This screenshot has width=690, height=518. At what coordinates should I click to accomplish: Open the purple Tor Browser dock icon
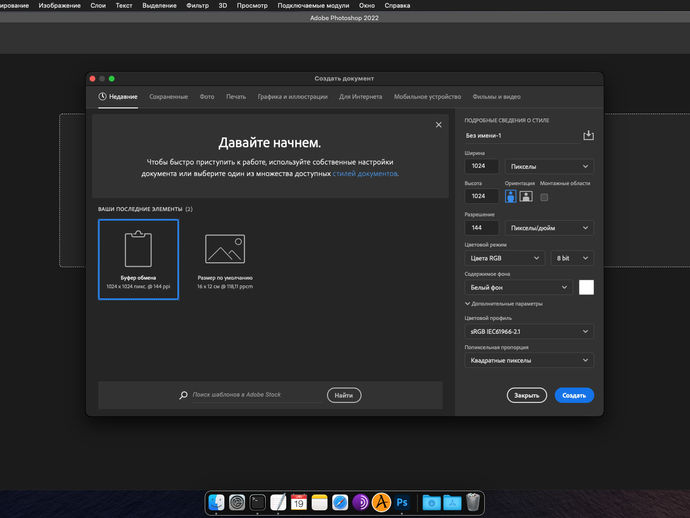click(x=361, y=502)
